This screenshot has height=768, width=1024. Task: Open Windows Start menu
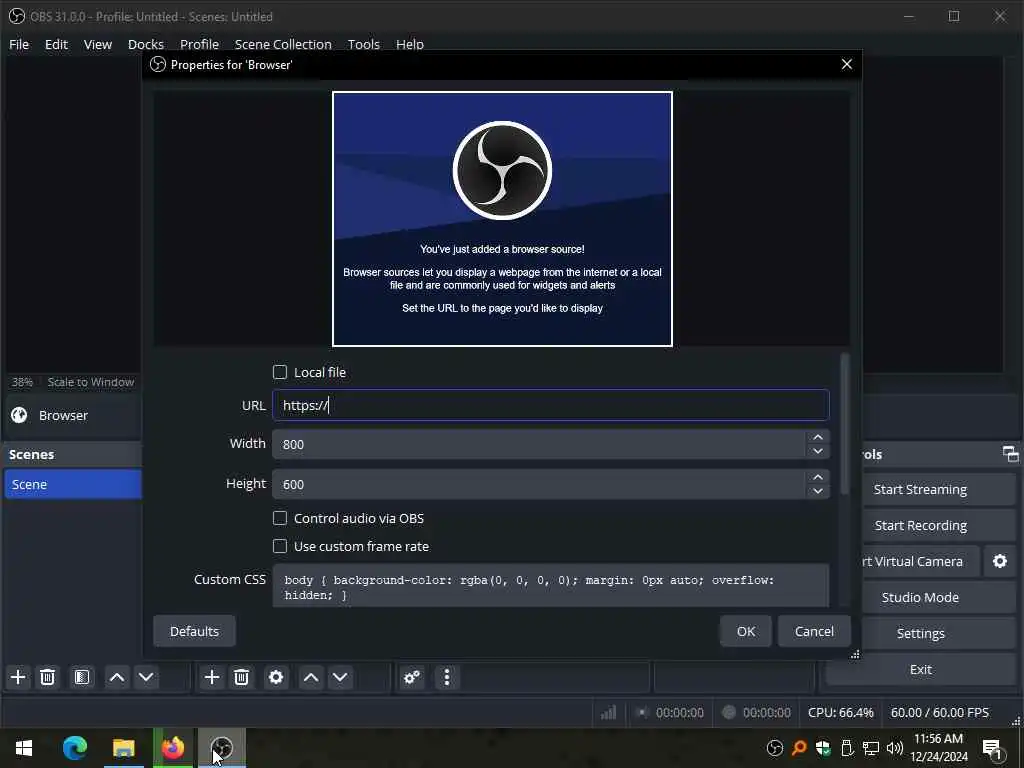(x=24, y=748)
